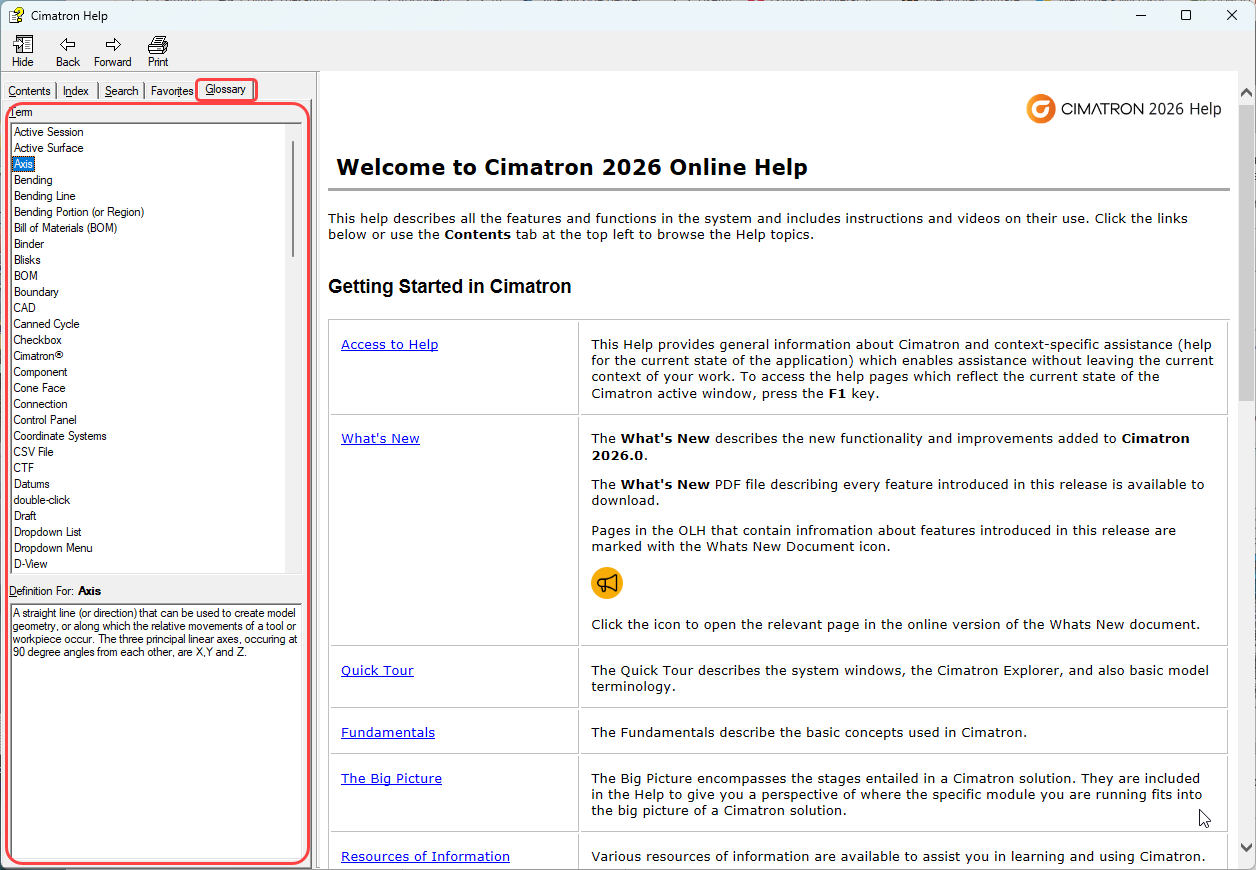
Task: Click the help page scroll-down arrow
Action: click(x=1246, y=847)
